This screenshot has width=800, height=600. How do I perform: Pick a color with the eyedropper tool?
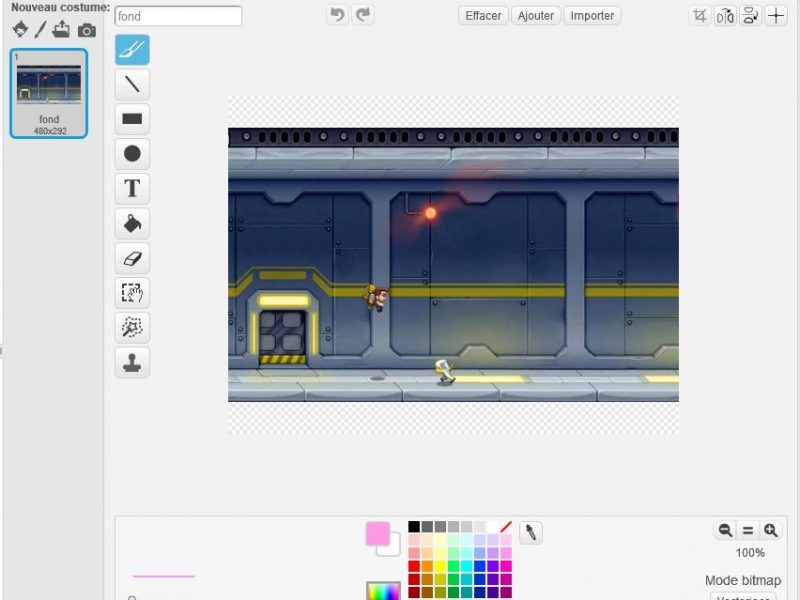531,533
